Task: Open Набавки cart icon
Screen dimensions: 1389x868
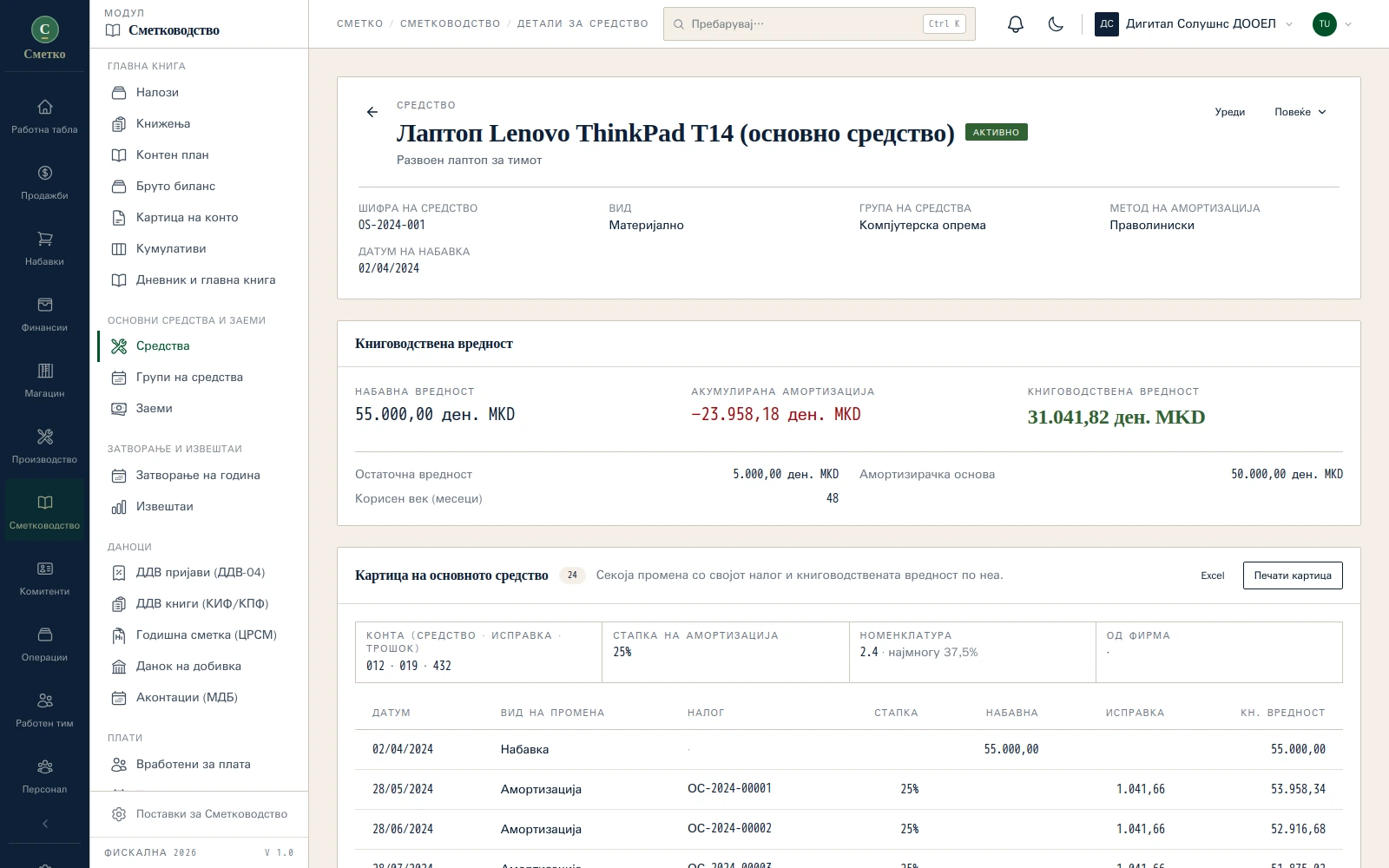Action: 44,248
